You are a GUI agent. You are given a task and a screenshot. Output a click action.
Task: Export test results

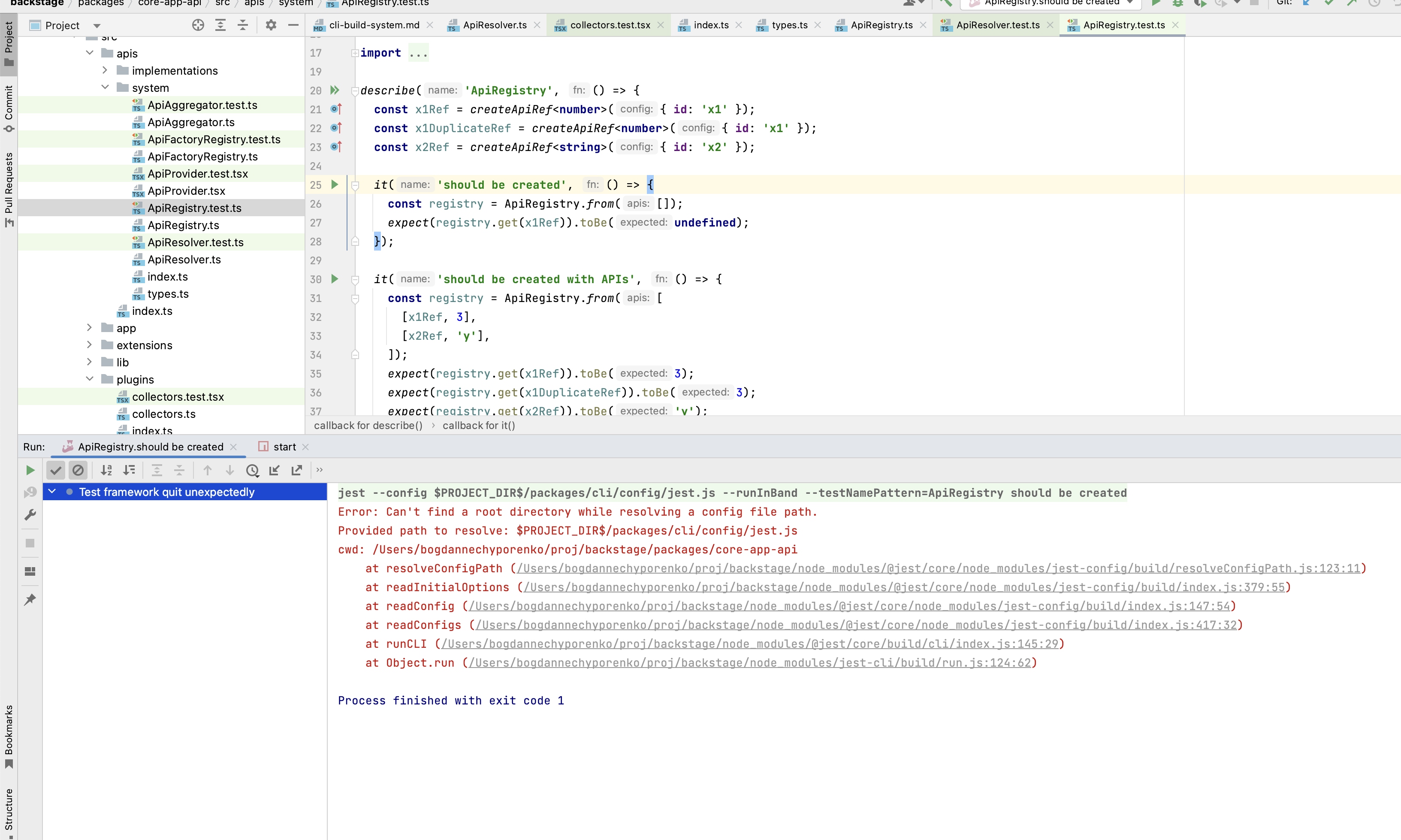[x=296, y=470]
